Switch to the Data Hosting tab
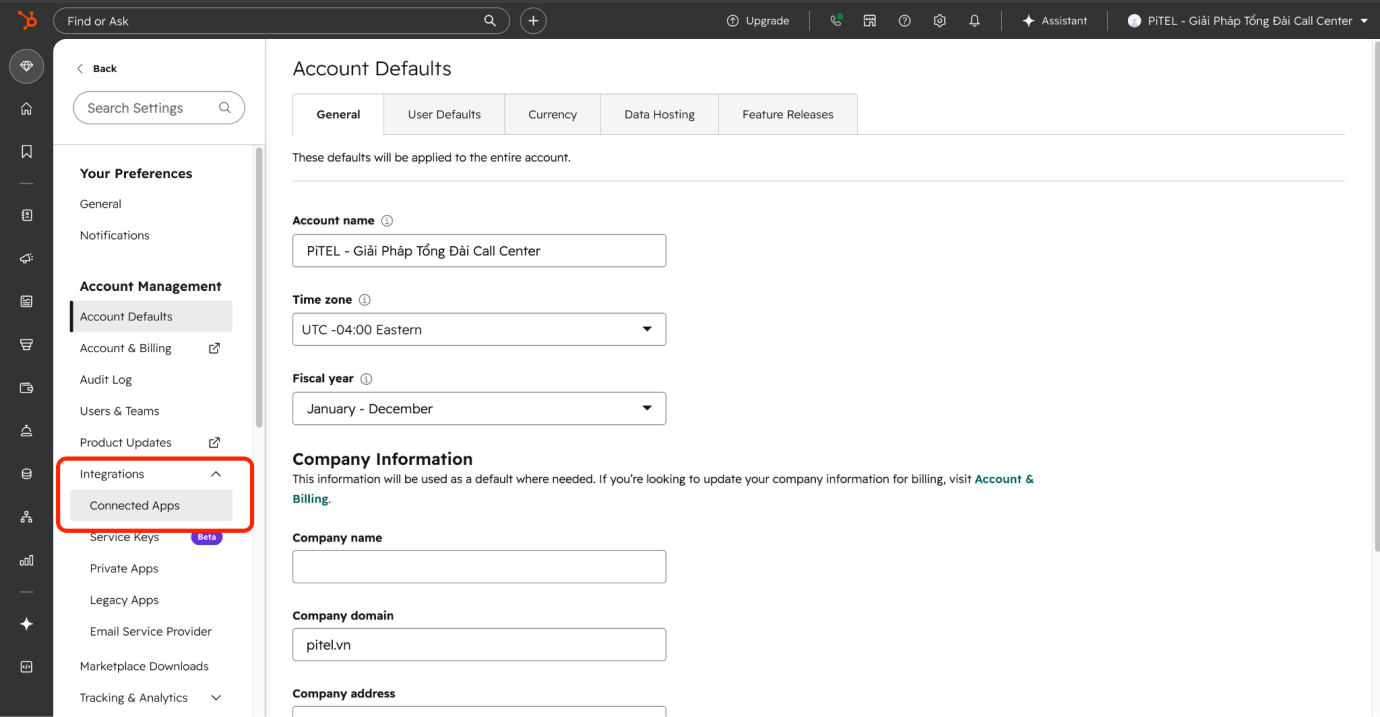This screenshot has height=717, width=1380. tap(659, 114)
